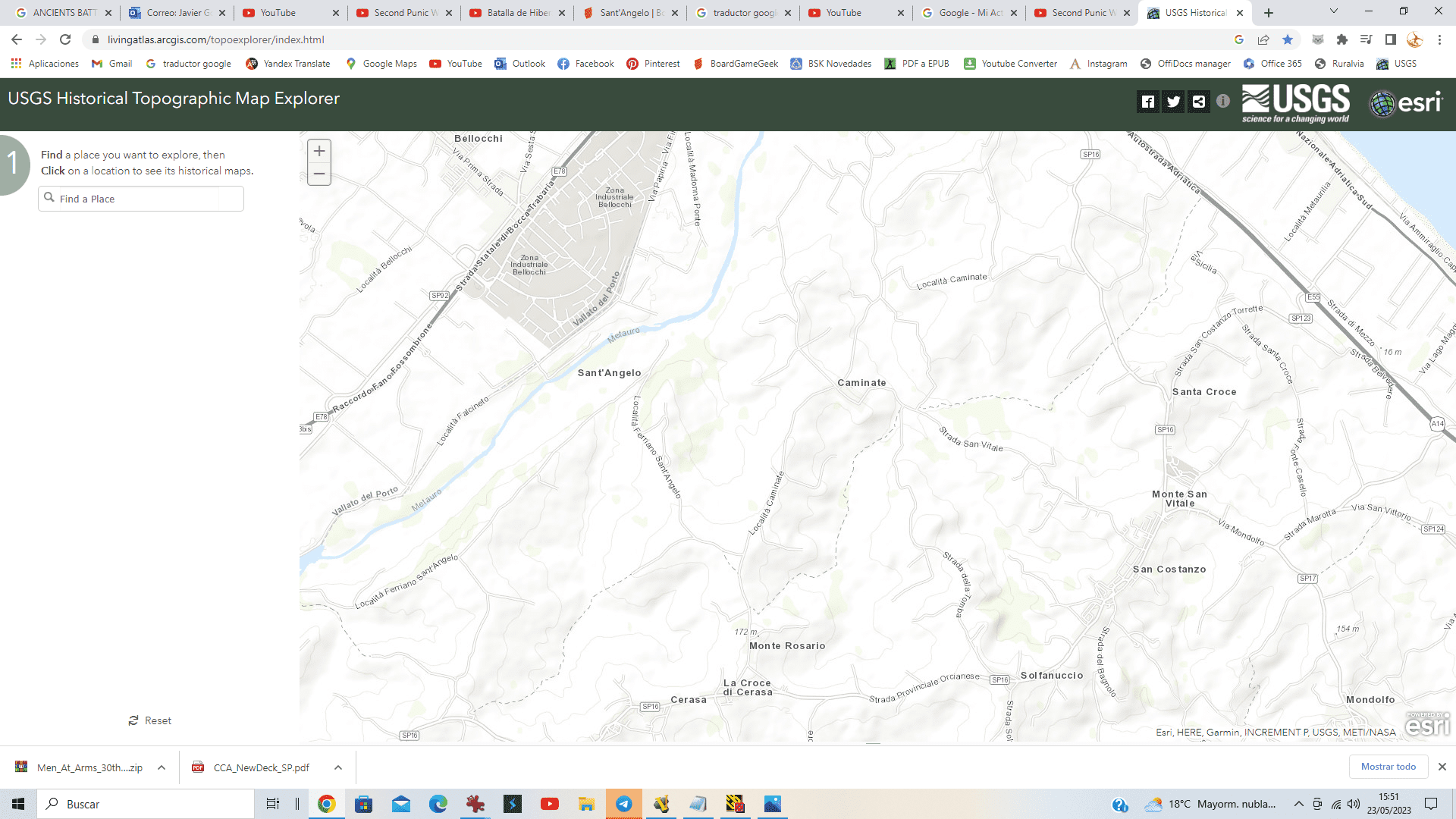Share the map on Facebook
This screenshot has width=1456, height=819.
(x=1148, y=102)
